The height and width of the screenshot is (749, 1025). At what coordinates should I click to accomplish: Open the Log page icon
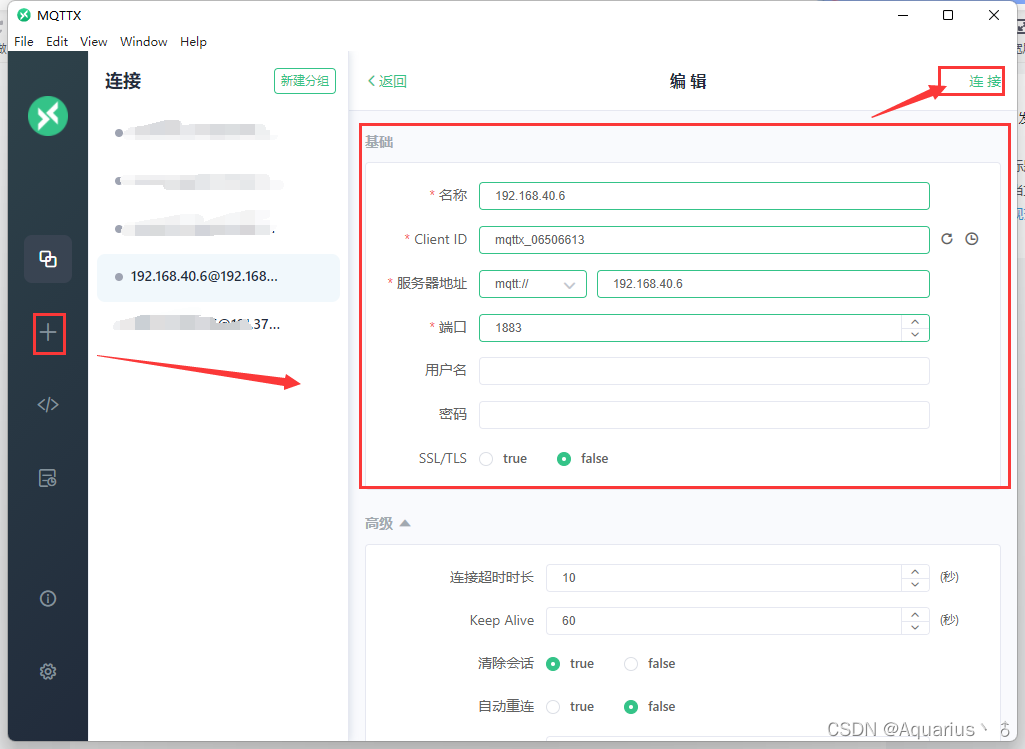tap(48, 478)
